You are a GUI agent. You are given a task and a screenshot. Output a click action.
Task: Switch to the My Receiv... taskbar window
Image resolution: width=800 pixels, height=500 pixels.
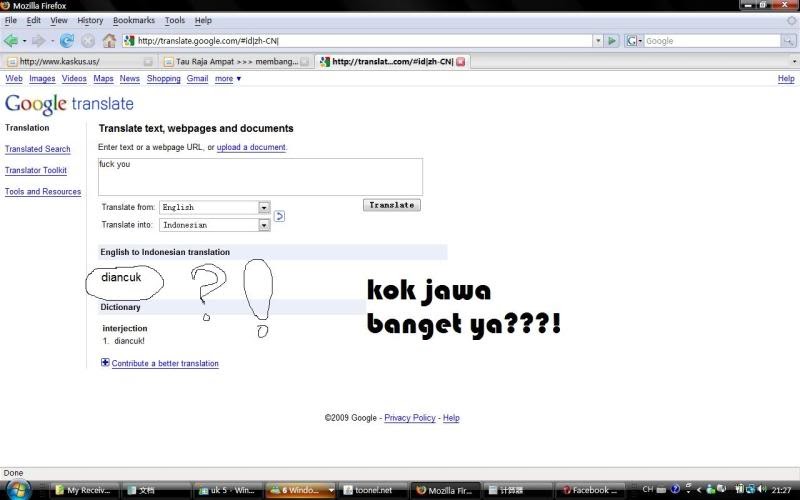(85, 490)
